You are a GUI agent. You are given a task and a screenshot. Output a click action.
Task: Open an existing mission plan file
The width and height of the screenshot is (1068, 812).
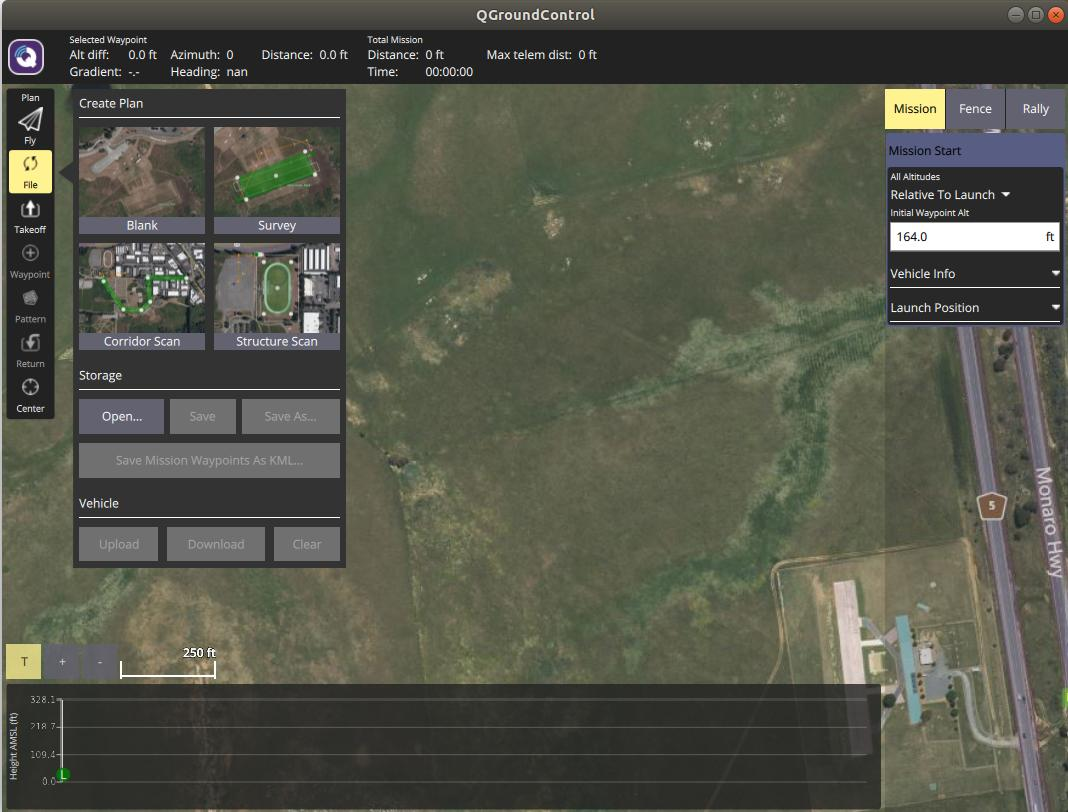[121, 416]
